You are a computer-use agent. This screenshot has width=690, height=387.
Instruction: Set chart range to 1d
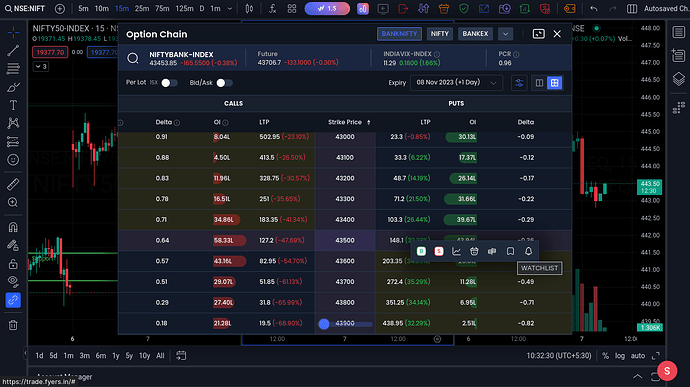(39, 356)
